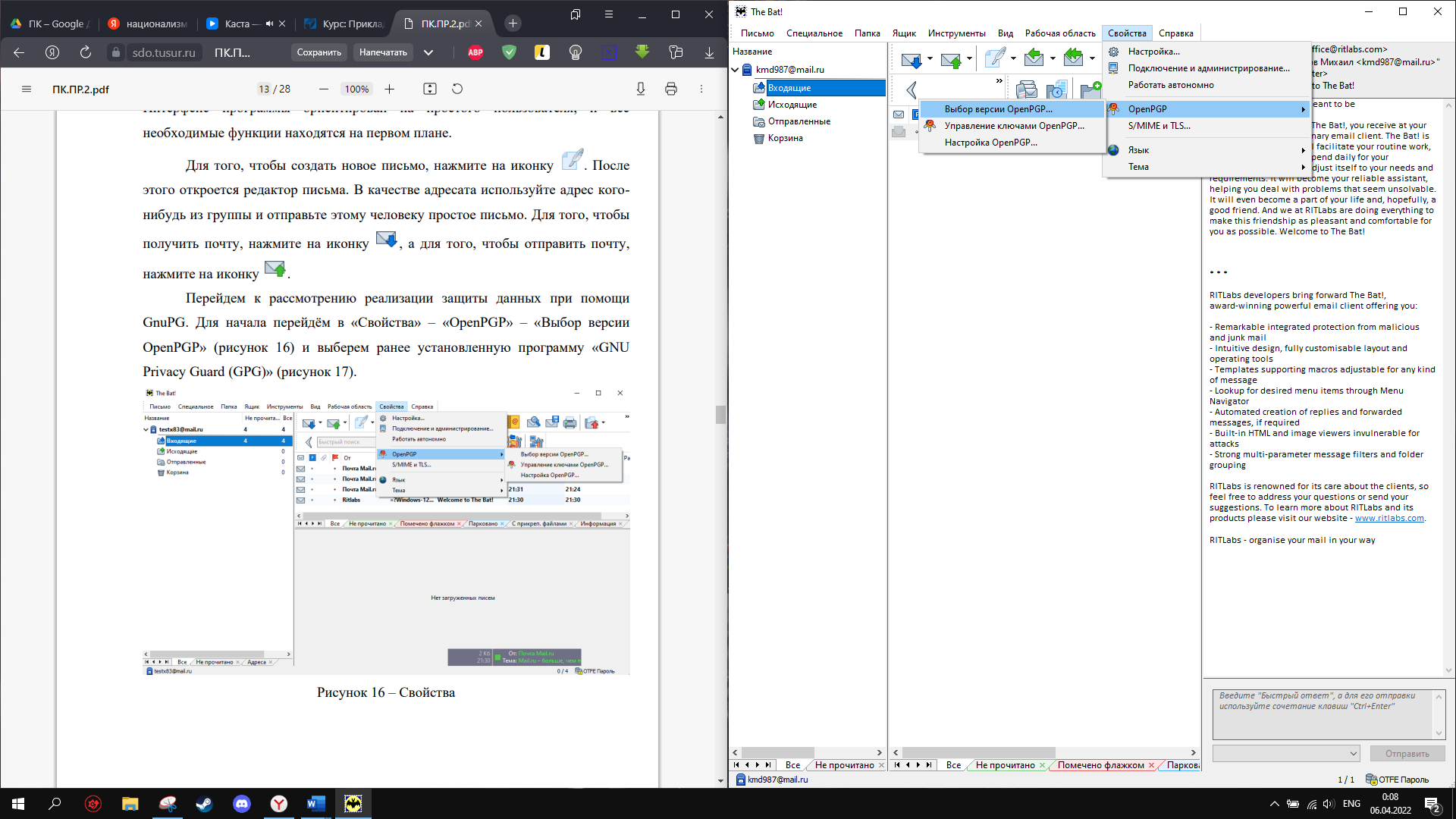Expand hidden toolbar items double chevron
The height and width of the screenshot is (819, 1456).
(x=999, y=80)
